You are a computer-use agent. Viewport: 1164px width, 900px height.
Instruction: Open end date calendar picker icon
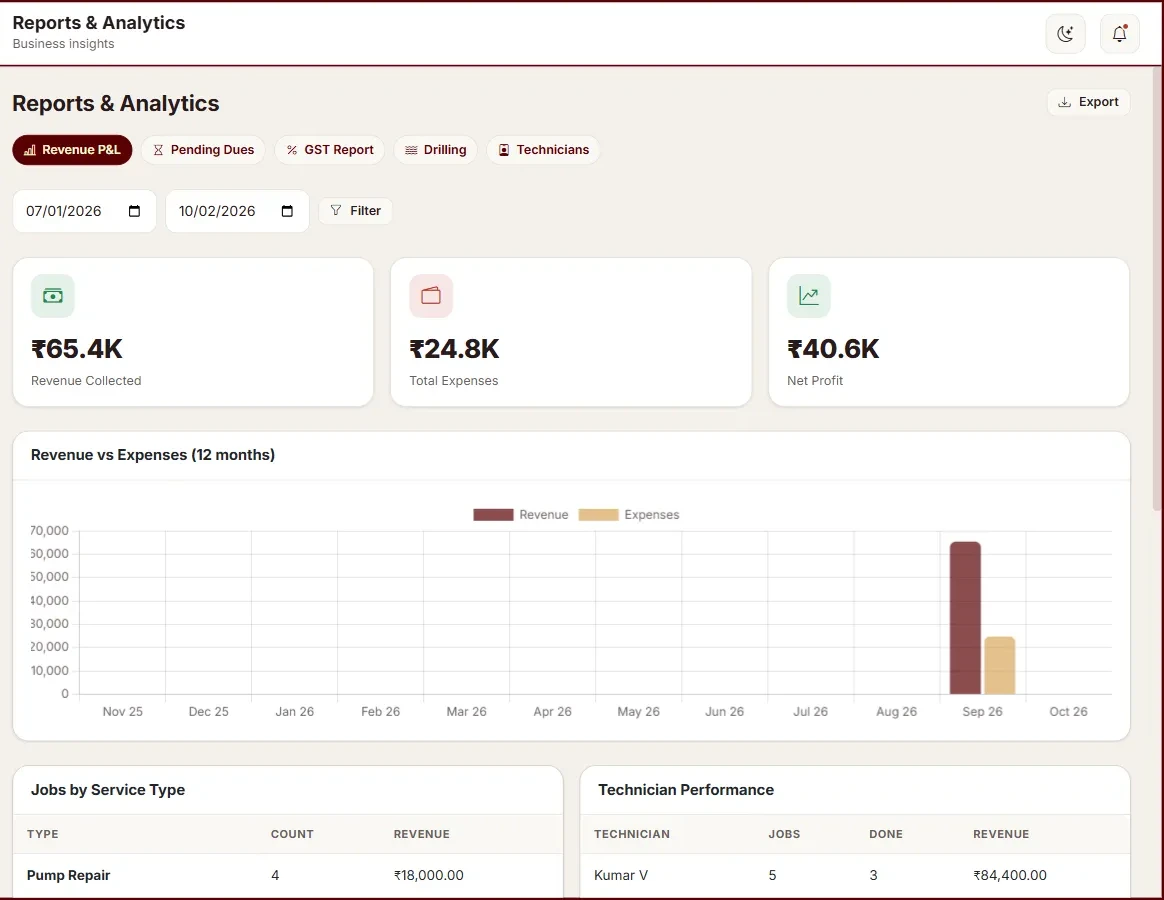pyautogui.click(x=287, y=211)
